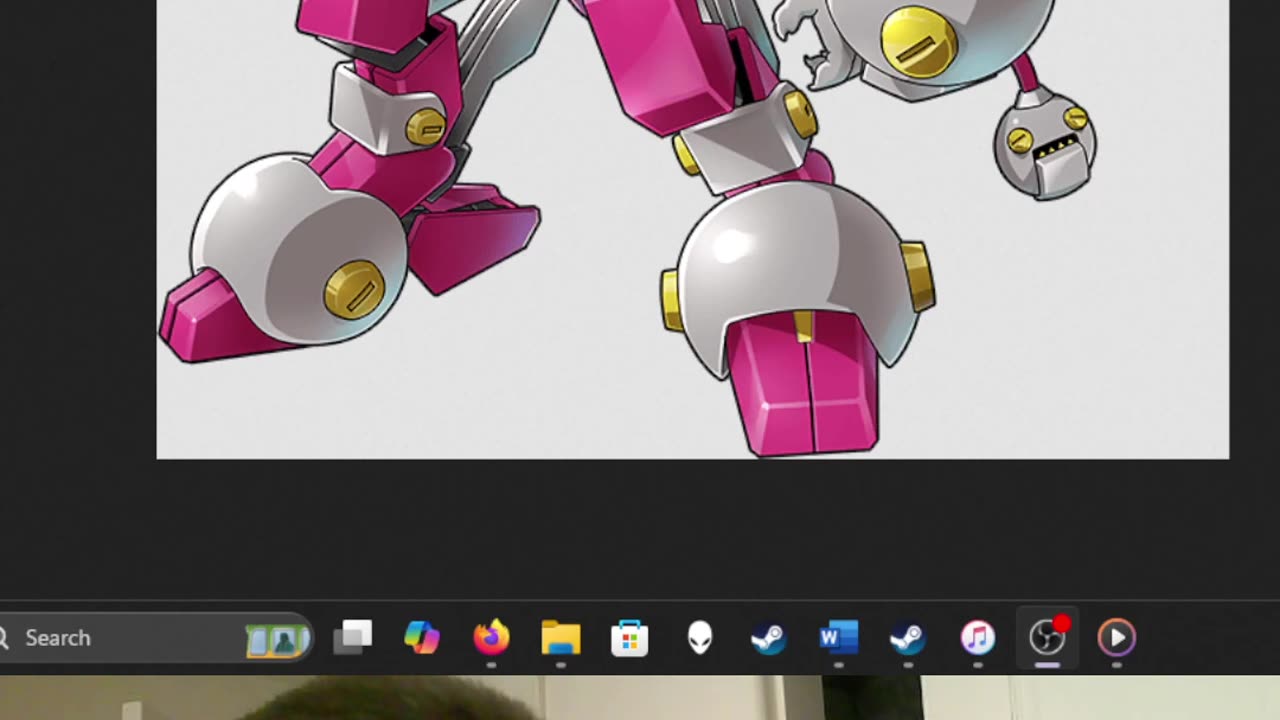Open iTunes music app from the taskbar
The width and height of the screenshot is (1280, 720).
coord(978,637)
